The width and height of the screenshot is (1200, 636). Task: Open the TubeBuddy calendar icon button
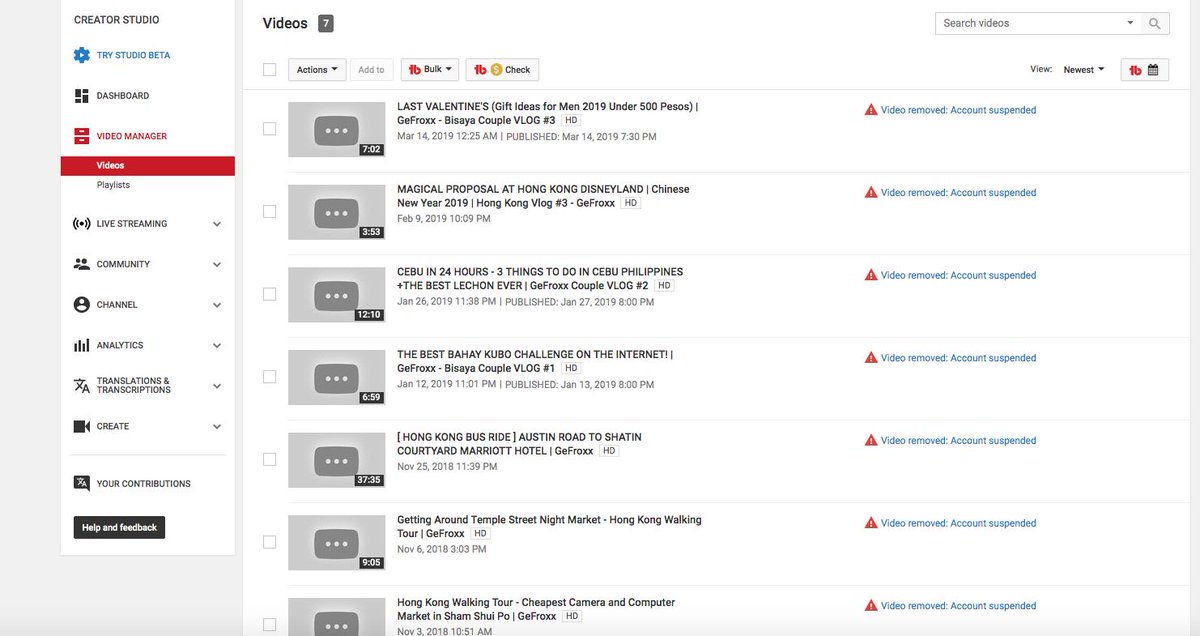coord(1145,70)
